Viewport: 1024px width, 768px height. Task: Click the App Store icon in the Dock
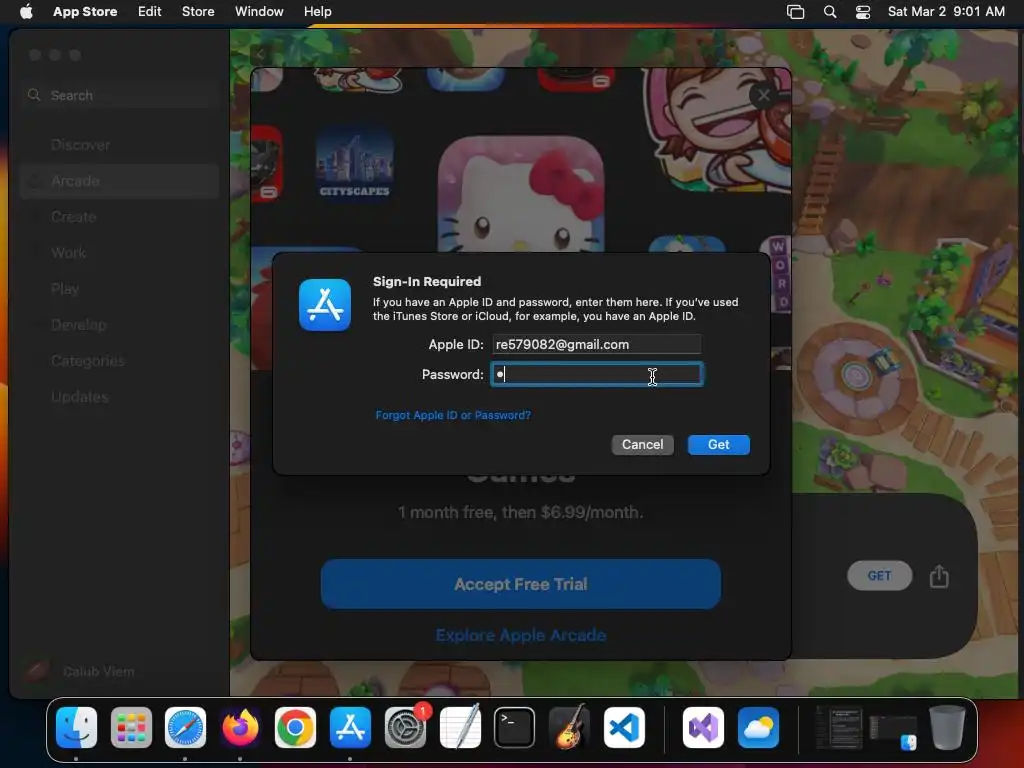click(x=350, y=728)
